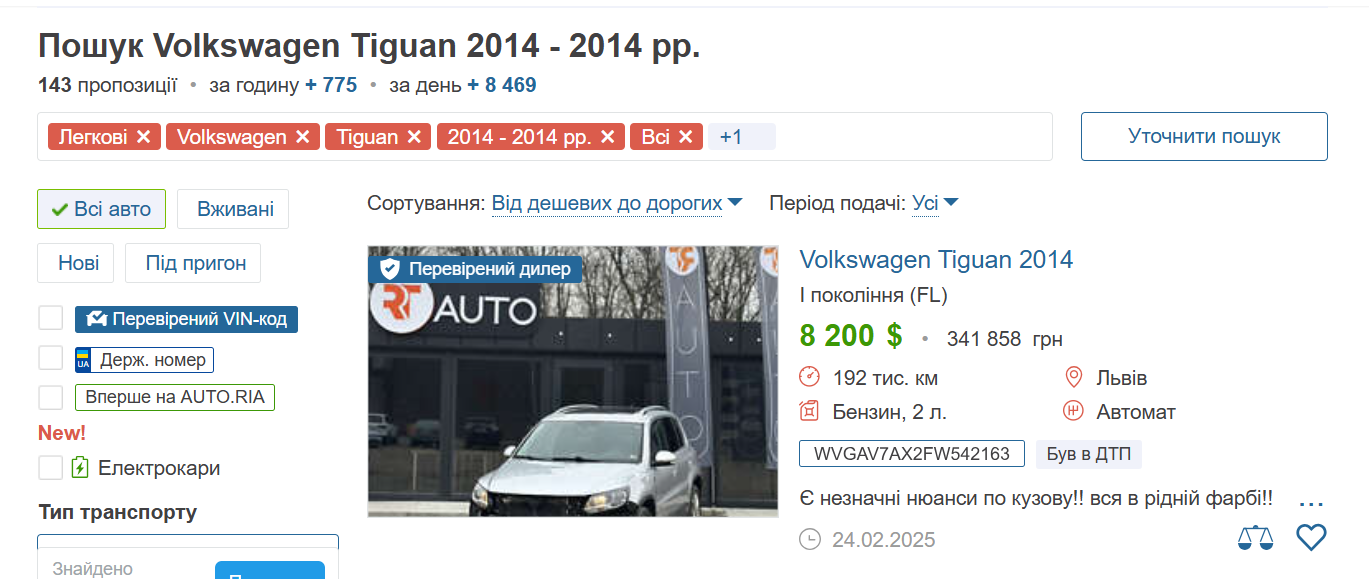Image resolution: width=1369 pixels, height=579 pixels.
Task: Add car to comparison scales icon
Action: 1256,538
